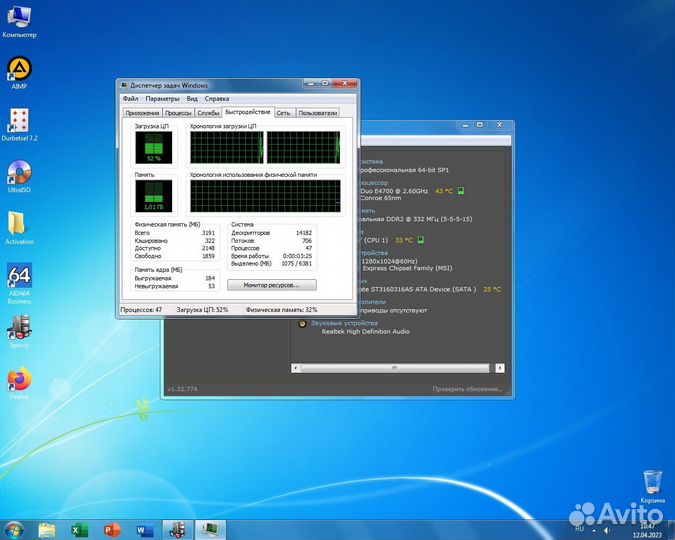Click the volume speaker tray icon
Screen dimensions: 675x540
tap(607, 530)
